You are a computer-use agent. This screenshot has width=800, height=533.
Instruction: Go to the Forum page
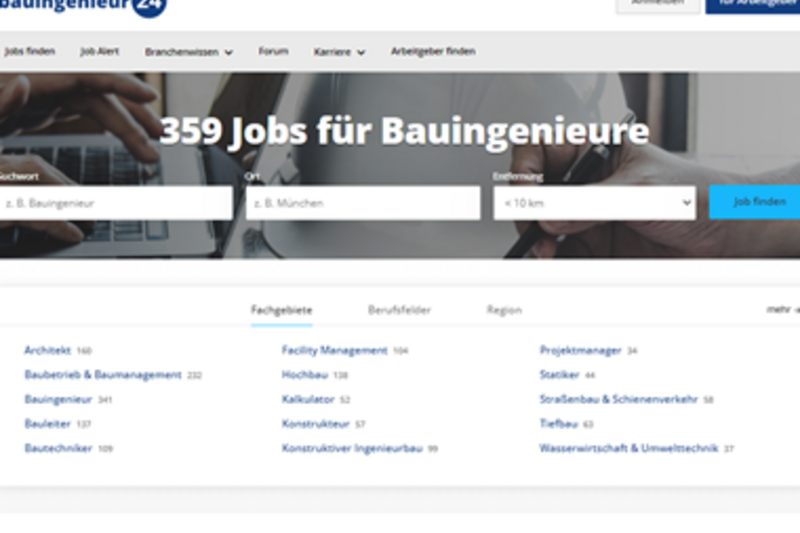point(273,51)
